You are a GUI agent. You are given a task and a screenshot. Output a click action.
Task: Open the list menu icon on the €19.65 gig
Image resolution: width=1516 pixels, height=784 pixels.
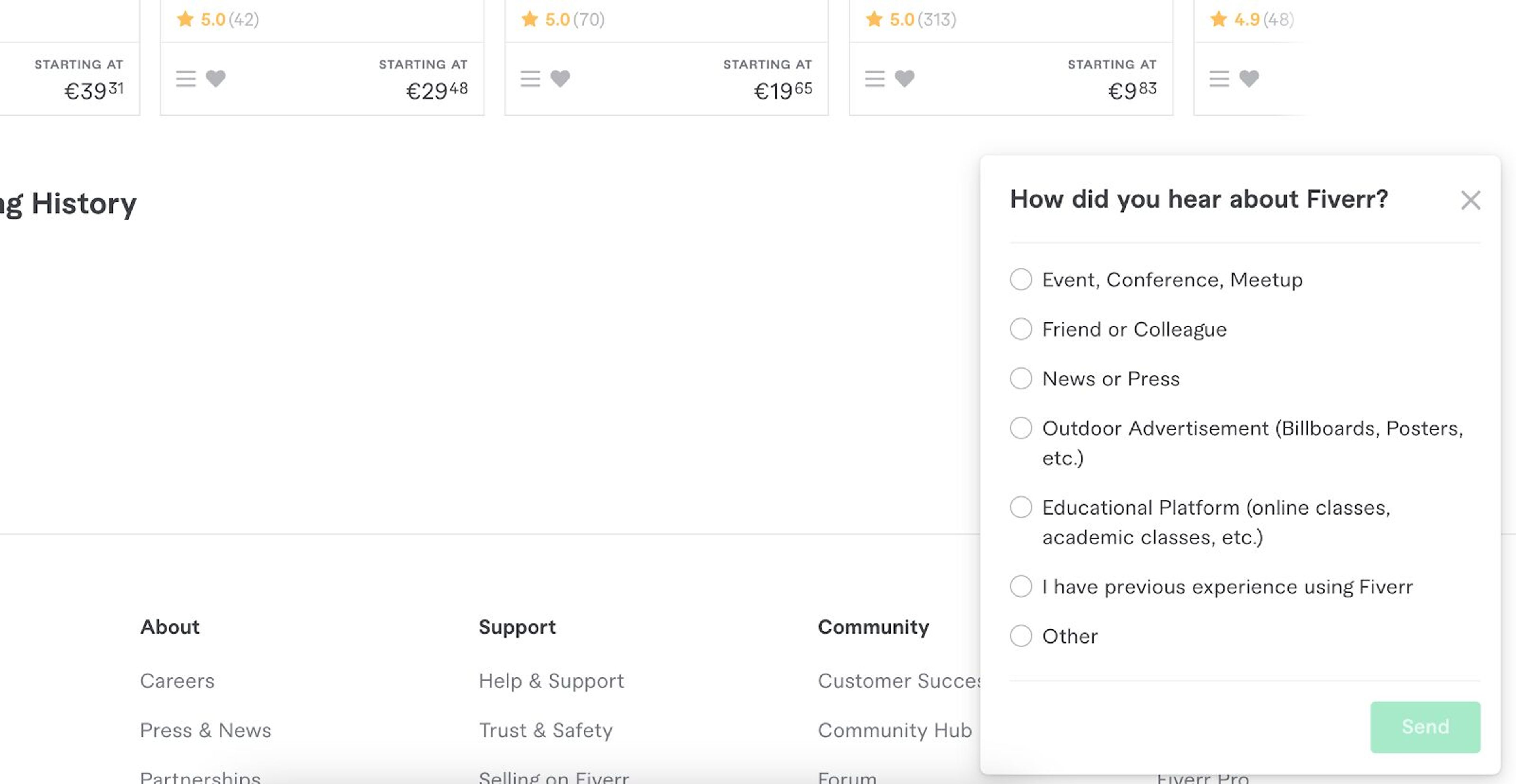pyautogui.click(x=530, y=78)
